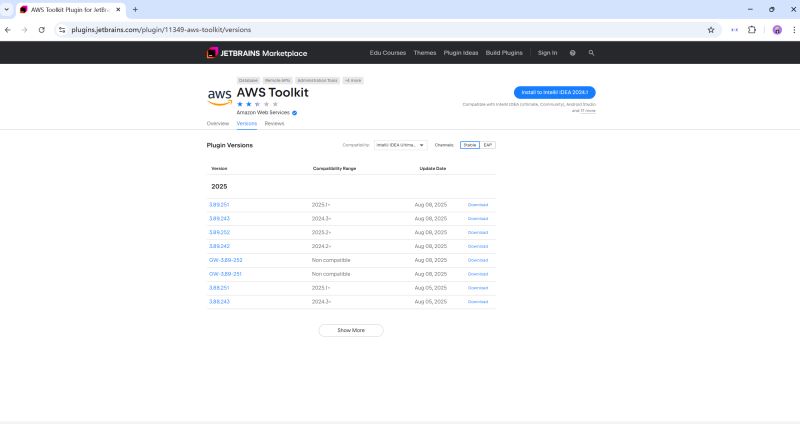The image size is (800, 424).
Task: Click the browser forward arrow
Action: click(x=24, y=30)
